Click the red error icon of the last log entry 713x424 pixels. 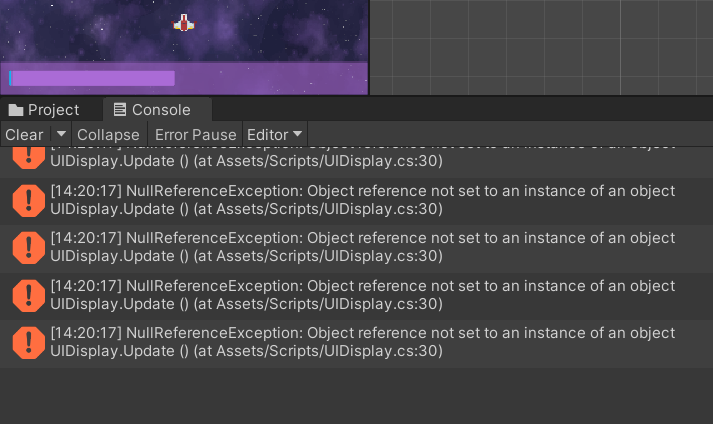click(28, 342)
